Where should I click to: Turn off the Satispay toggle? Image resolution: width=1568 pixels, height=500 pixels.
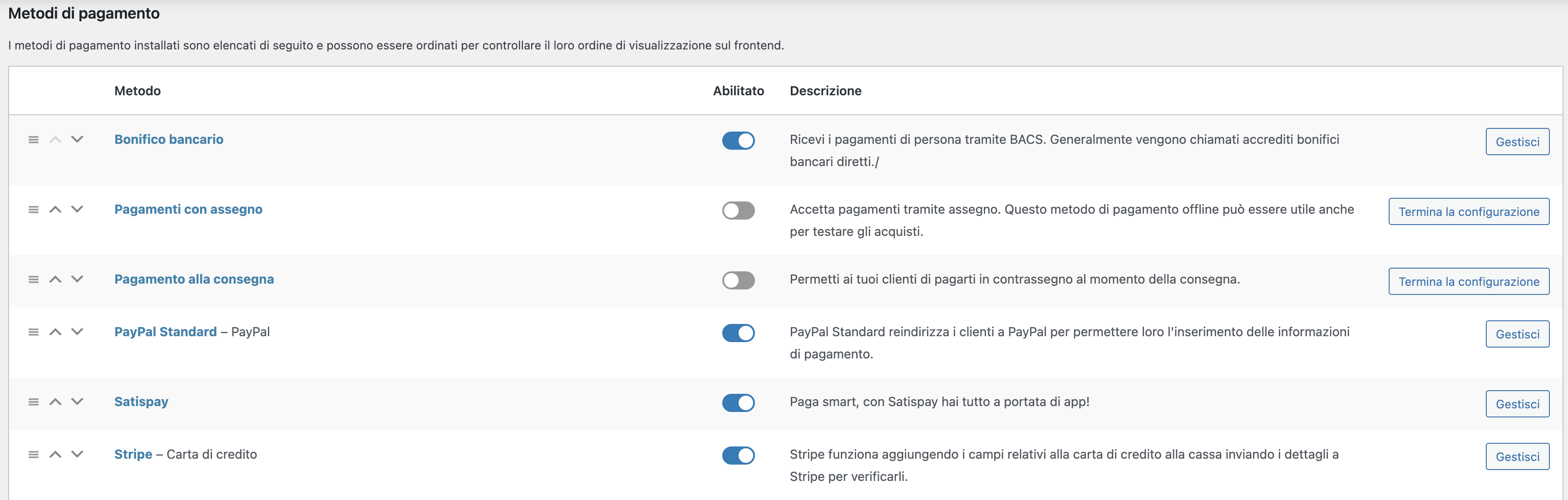pos(738,402)
